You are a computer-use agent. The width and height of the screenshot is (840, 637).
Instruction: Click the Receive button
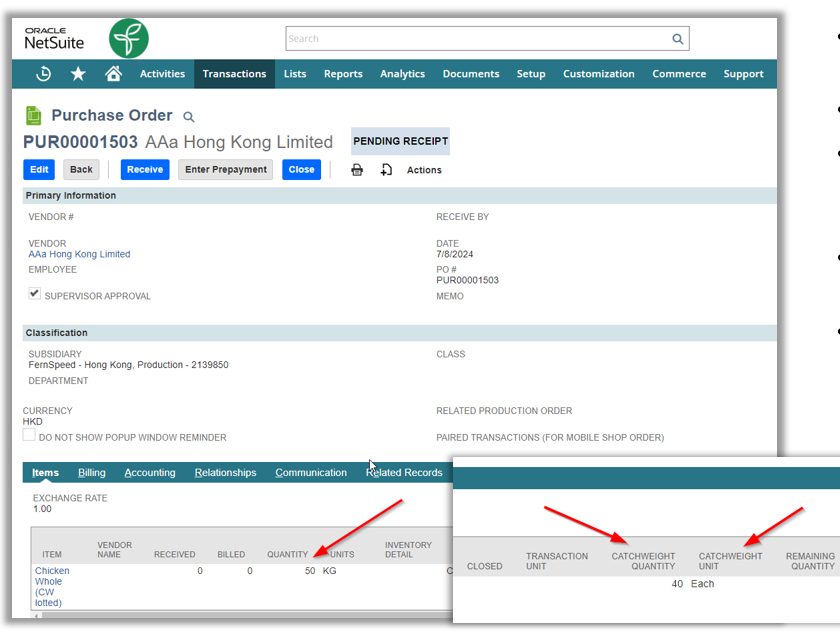pyautogui.click(x=145, y=169)
